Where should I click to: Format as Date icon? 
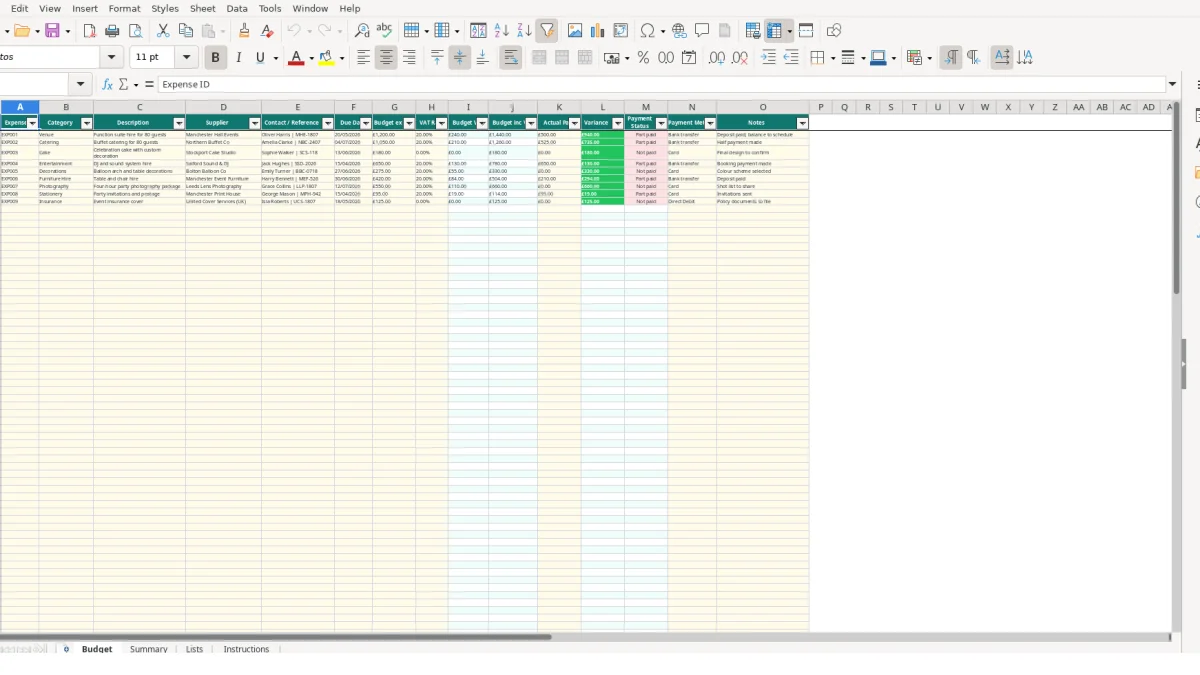[x=689, y=58]
